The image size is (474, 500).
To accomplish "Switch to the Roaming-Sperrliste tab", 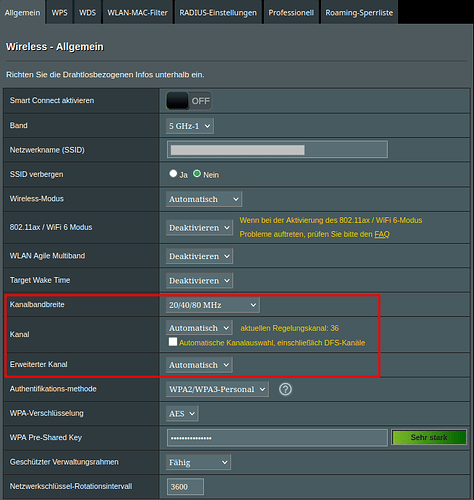I will [359, 13].
